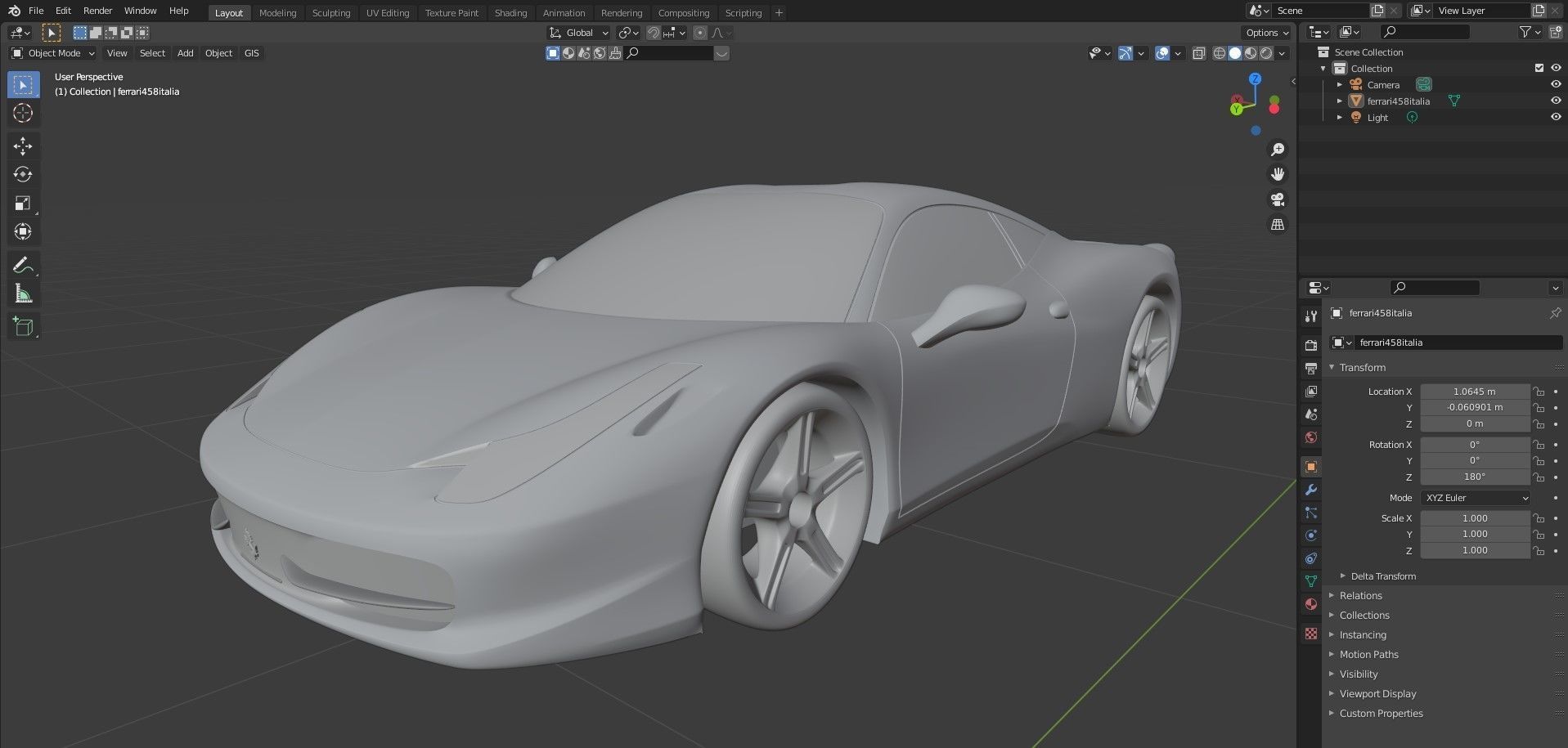1568x748 pixels.
Task: Expand the Viewport Display panel
Action: [x=1377, y=694]
